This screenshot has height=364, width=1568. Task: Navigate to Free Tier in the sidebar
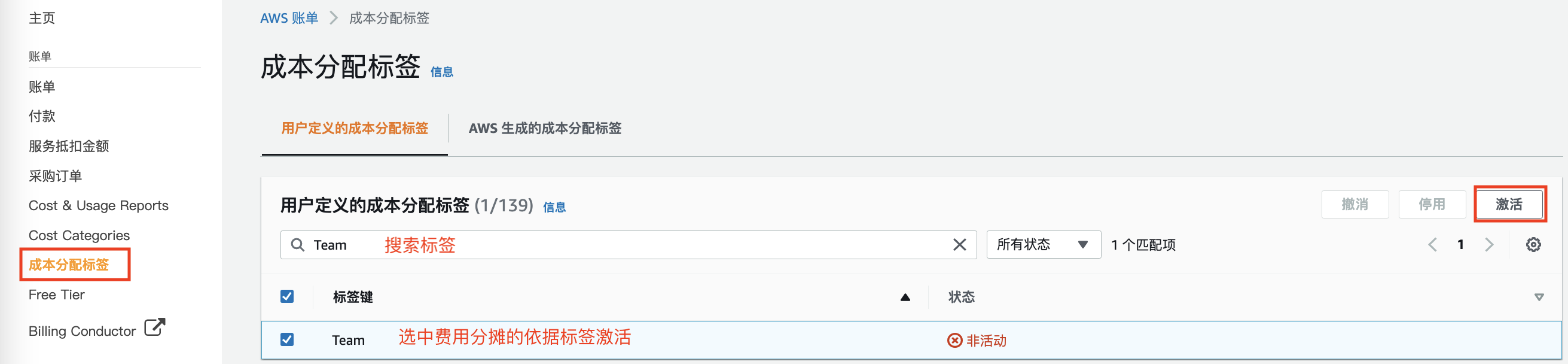[x=57, y=295]
